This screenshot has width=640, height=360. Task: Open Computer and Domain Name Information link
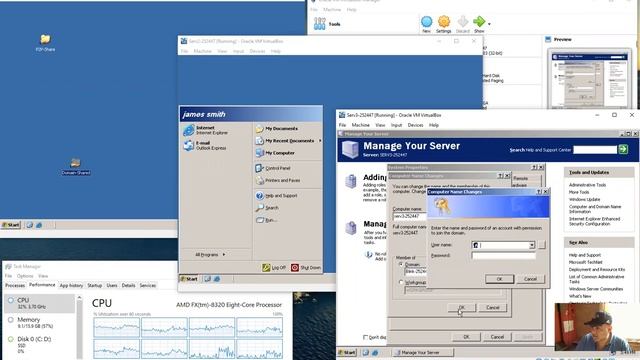coord(595,209)
